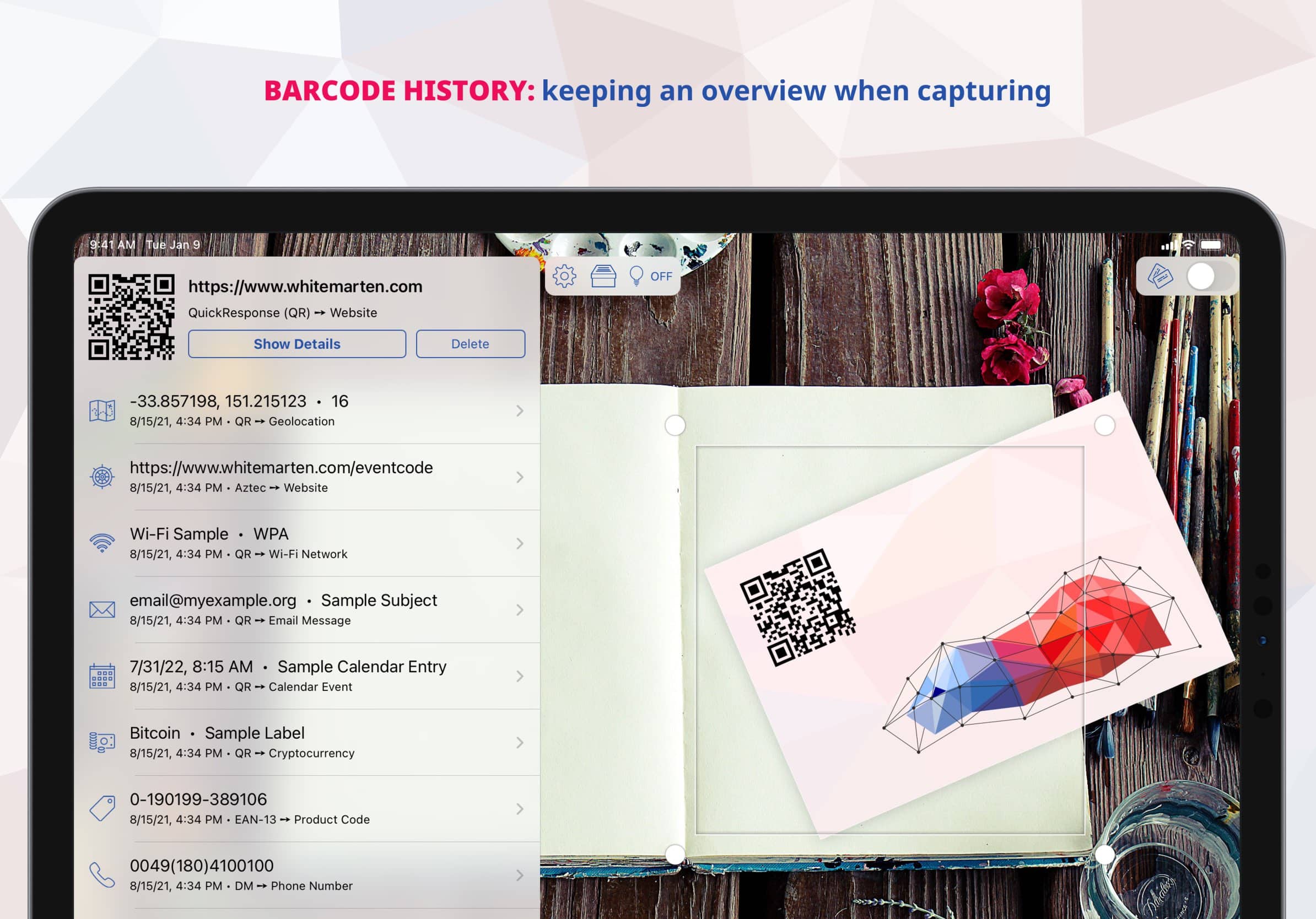Expand the Bitcoin Sample Label chevron
Screen dimensions: 1316x919
point(520,743)
